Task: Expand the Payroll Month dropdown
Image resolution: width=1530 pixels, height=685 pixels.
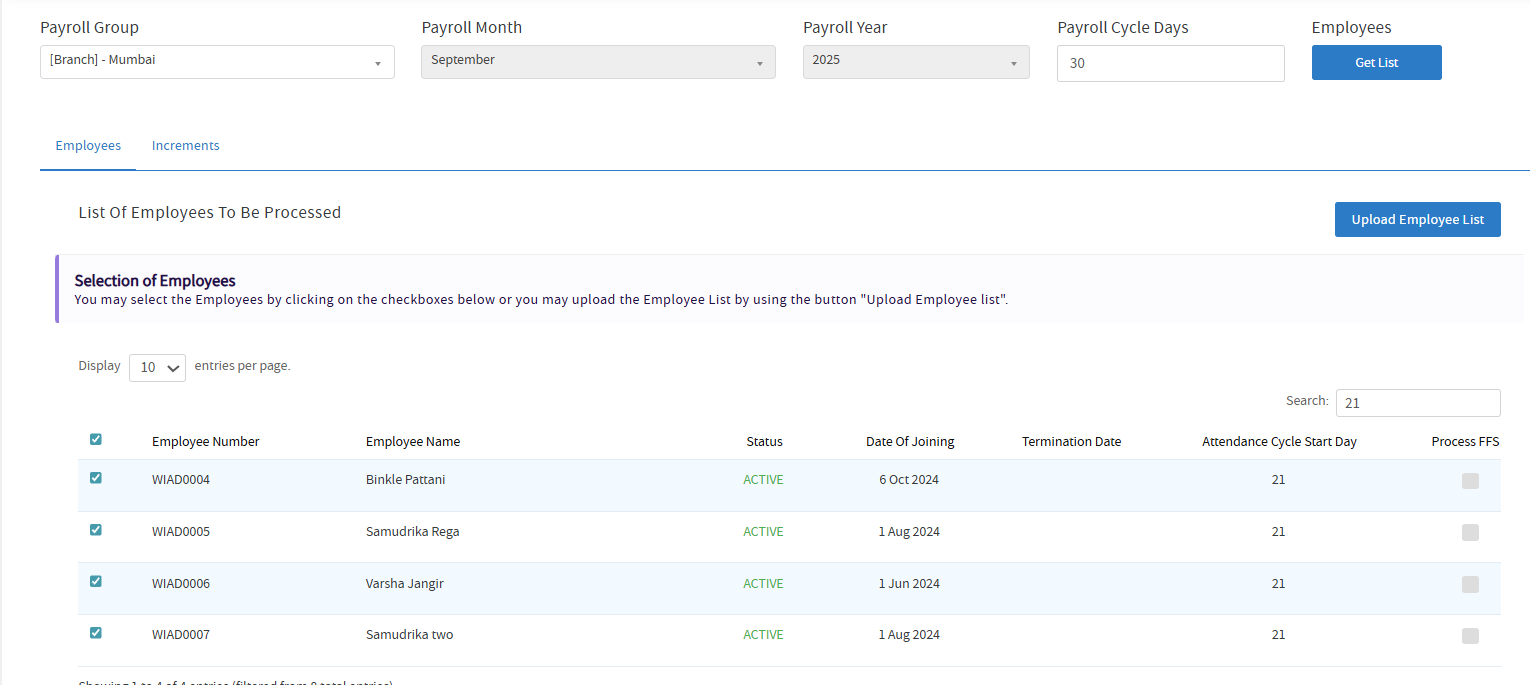Action: point(598,62)
